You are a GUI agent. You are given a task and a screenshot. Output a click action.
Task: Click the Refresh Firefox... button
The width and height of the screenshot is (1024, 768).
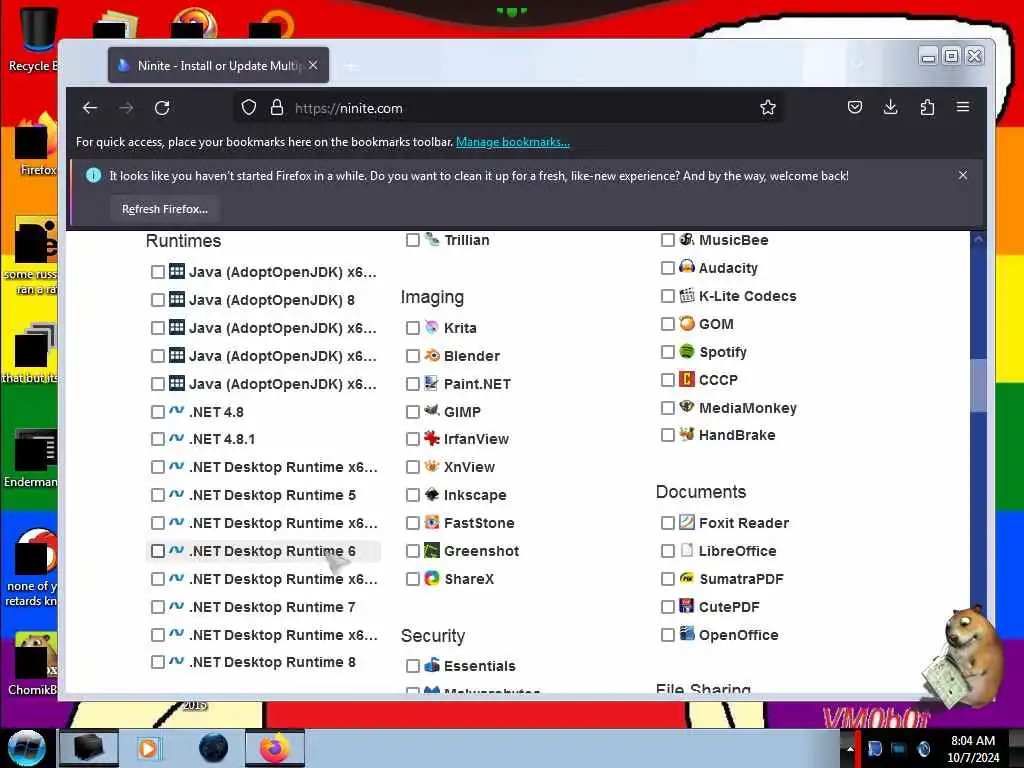pyautogui.click(x=165, y=209)
